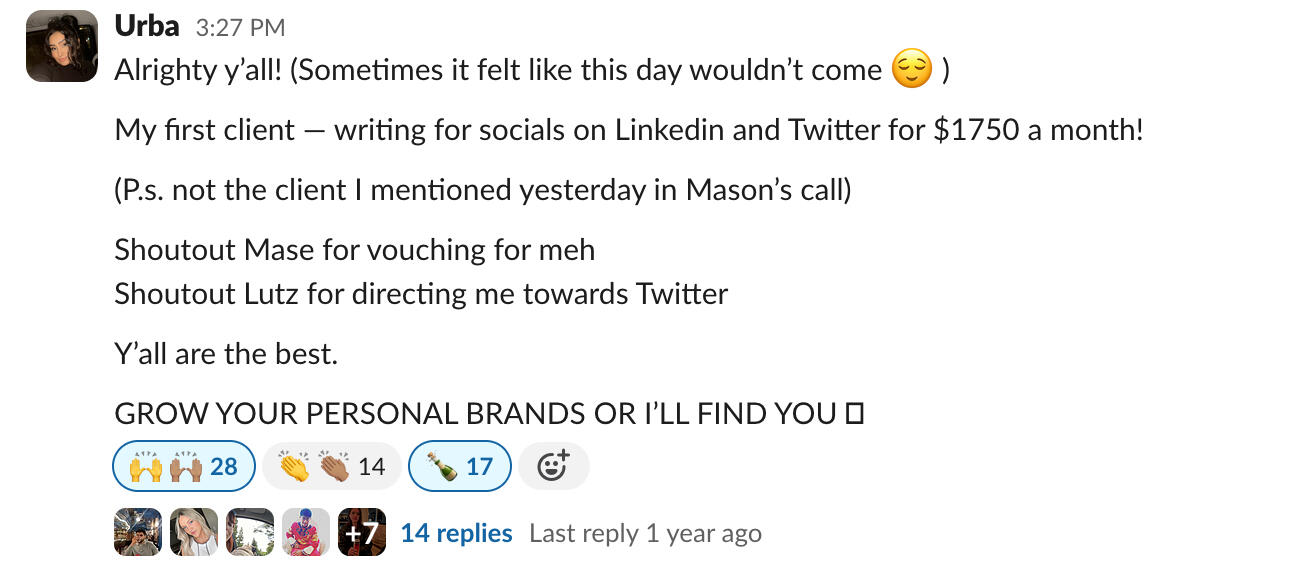Screen dimensions: 1290x570
Task: Click the "Y'all are the best." line
Action: [x=226, y=354]
